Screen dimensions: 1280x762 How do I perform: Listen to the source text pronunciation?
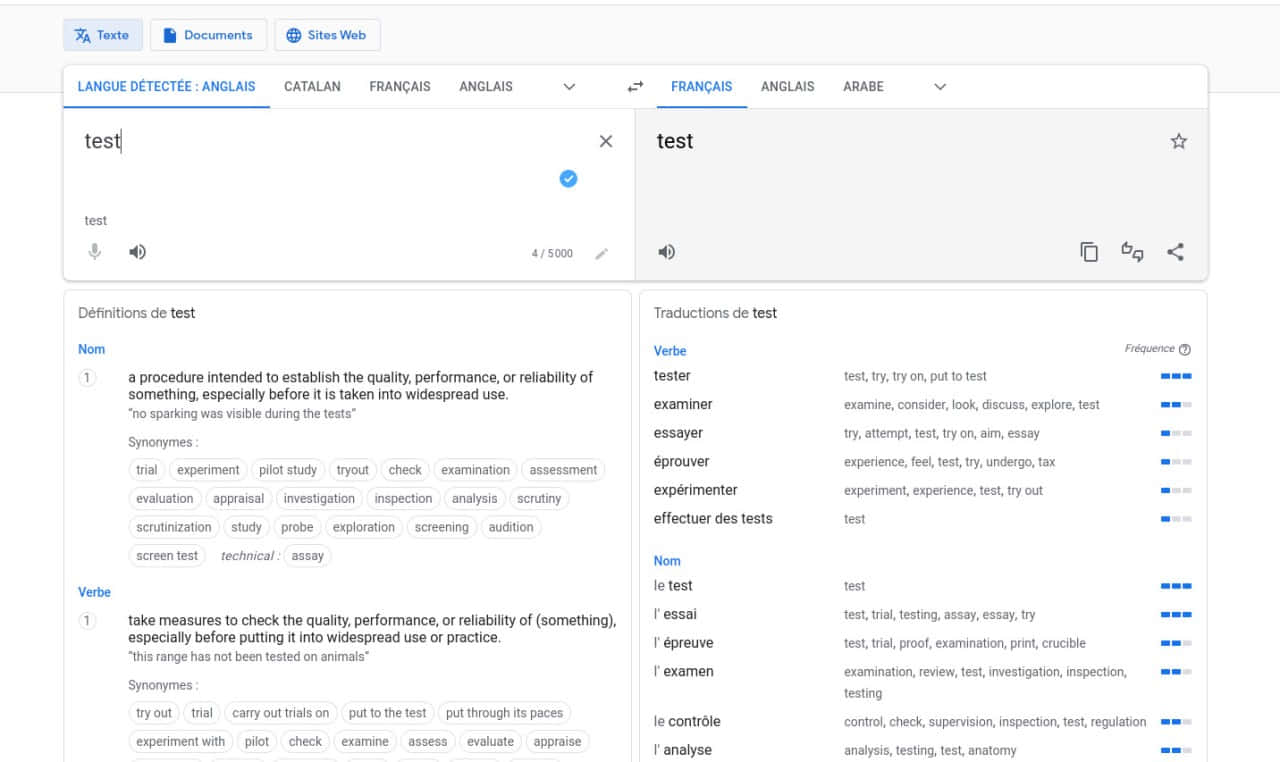138,252
